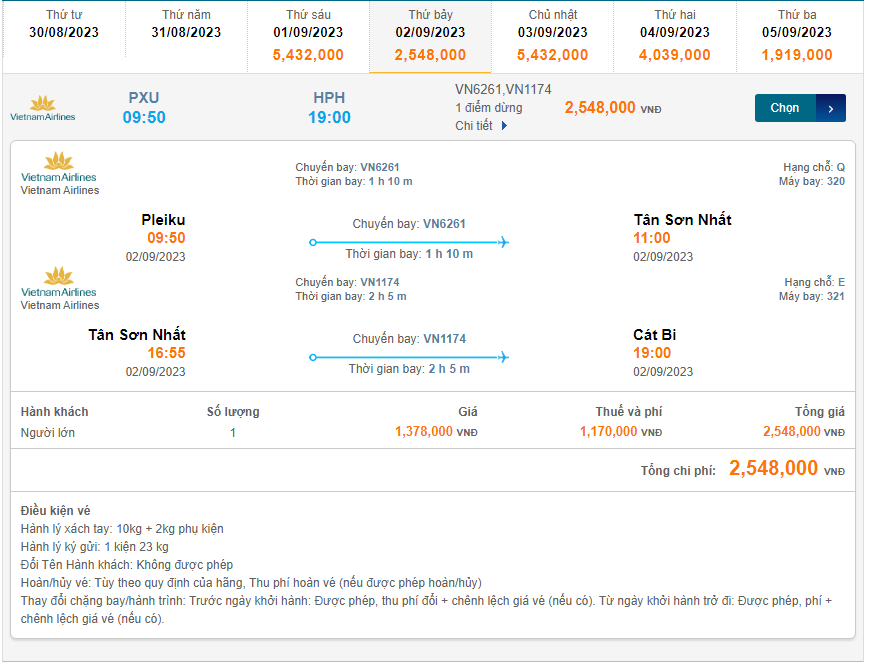This screenshot has width=870, height=664.
Task: Click Vietnam Airlines logo for flight VN1174
Action: (x=59, y=283)
